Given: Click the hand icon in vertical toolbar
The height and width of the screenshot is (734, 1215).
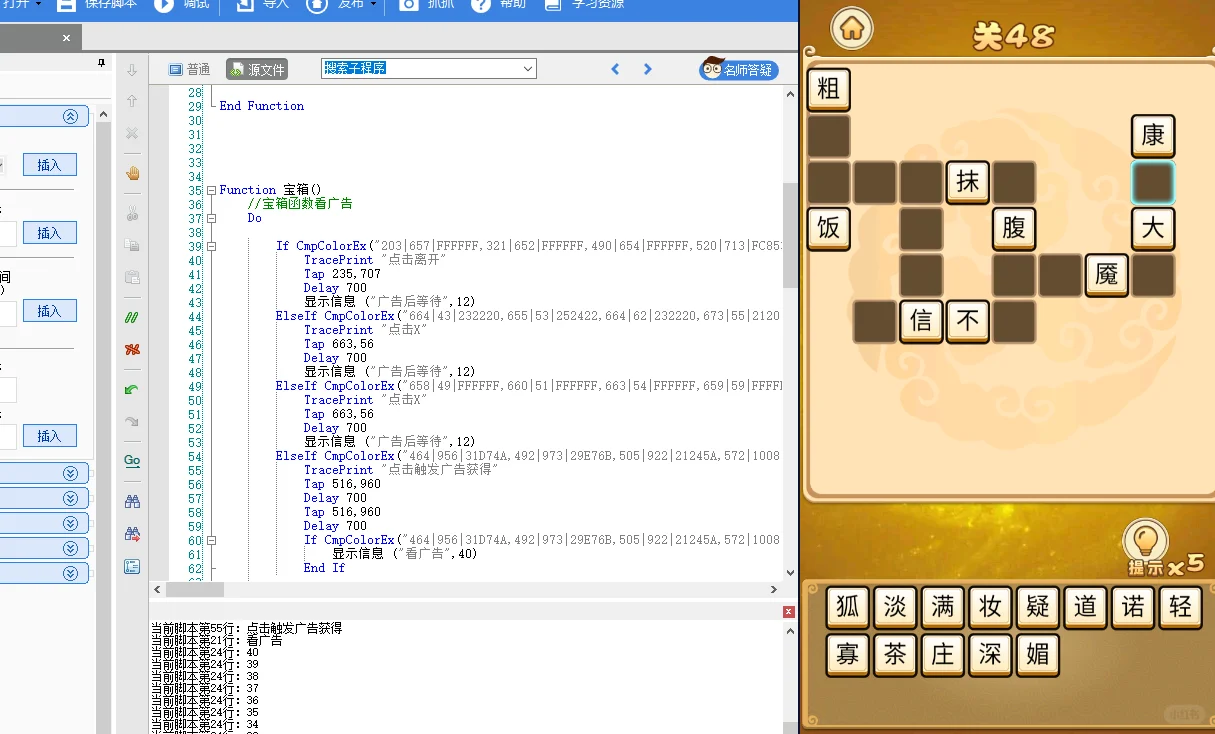Looking at the screenshot, I should tap(132, 173).
